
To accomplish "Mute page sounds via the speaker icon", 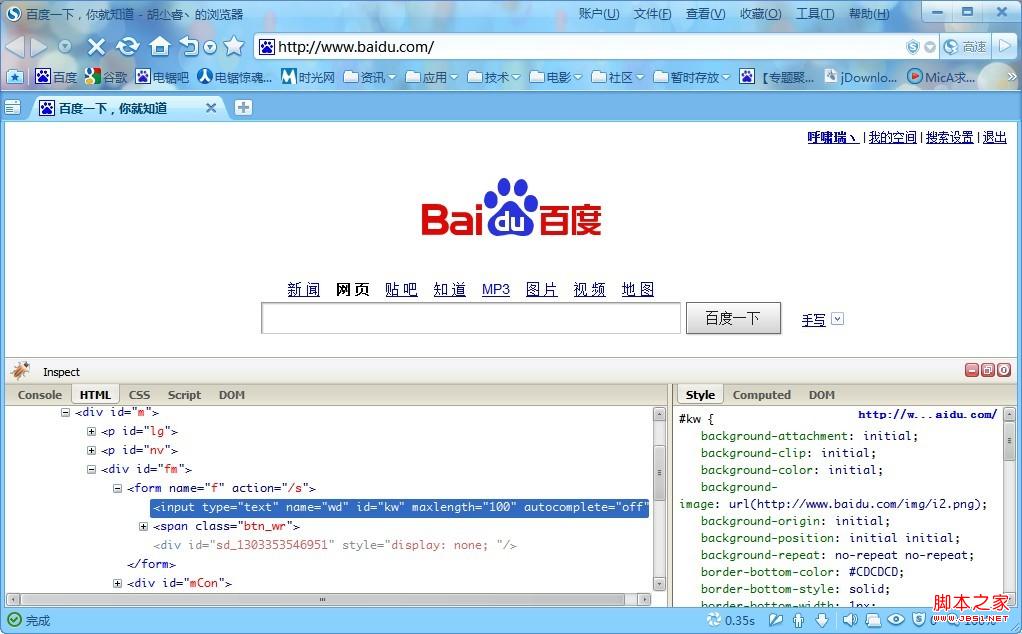I will (x=851, y=620).
